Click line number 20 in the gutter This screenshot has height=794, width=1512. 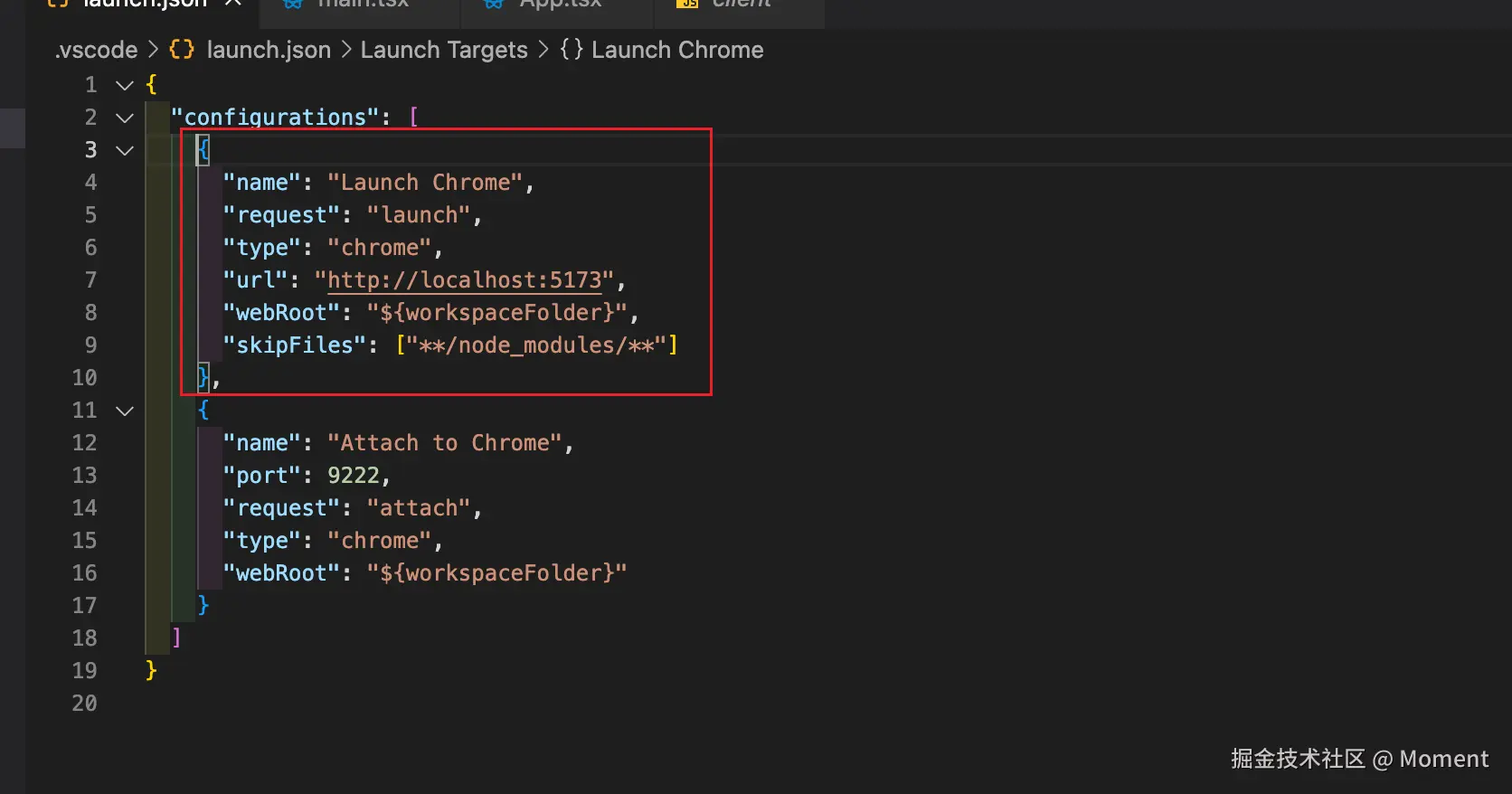point(84,704)
